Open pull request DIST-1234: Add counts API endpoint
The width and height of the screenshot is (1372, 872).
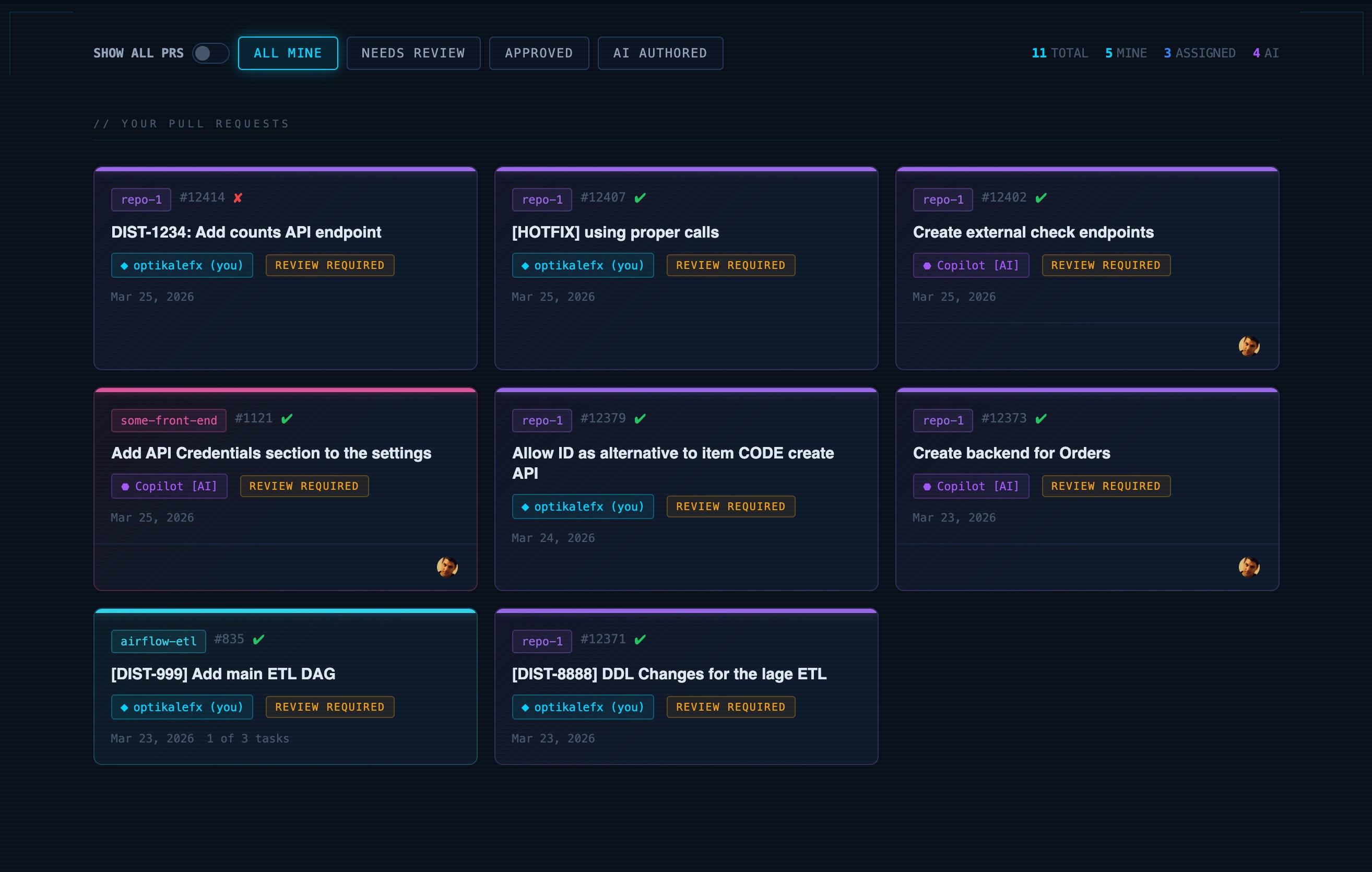(246, 232)
